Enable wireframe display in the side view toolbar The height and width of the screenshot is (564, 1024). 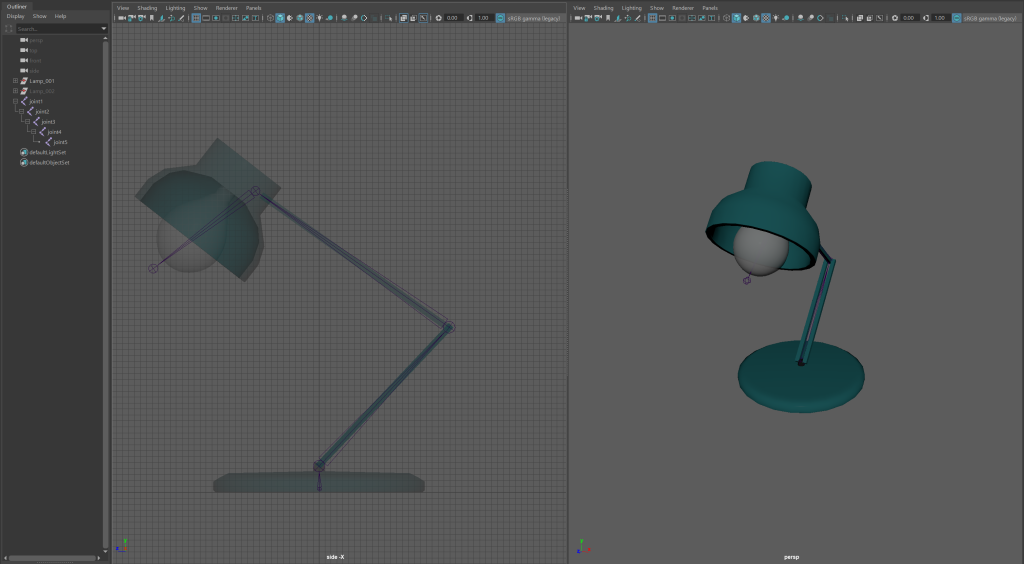pyautogui.click(x=269, y=18)
